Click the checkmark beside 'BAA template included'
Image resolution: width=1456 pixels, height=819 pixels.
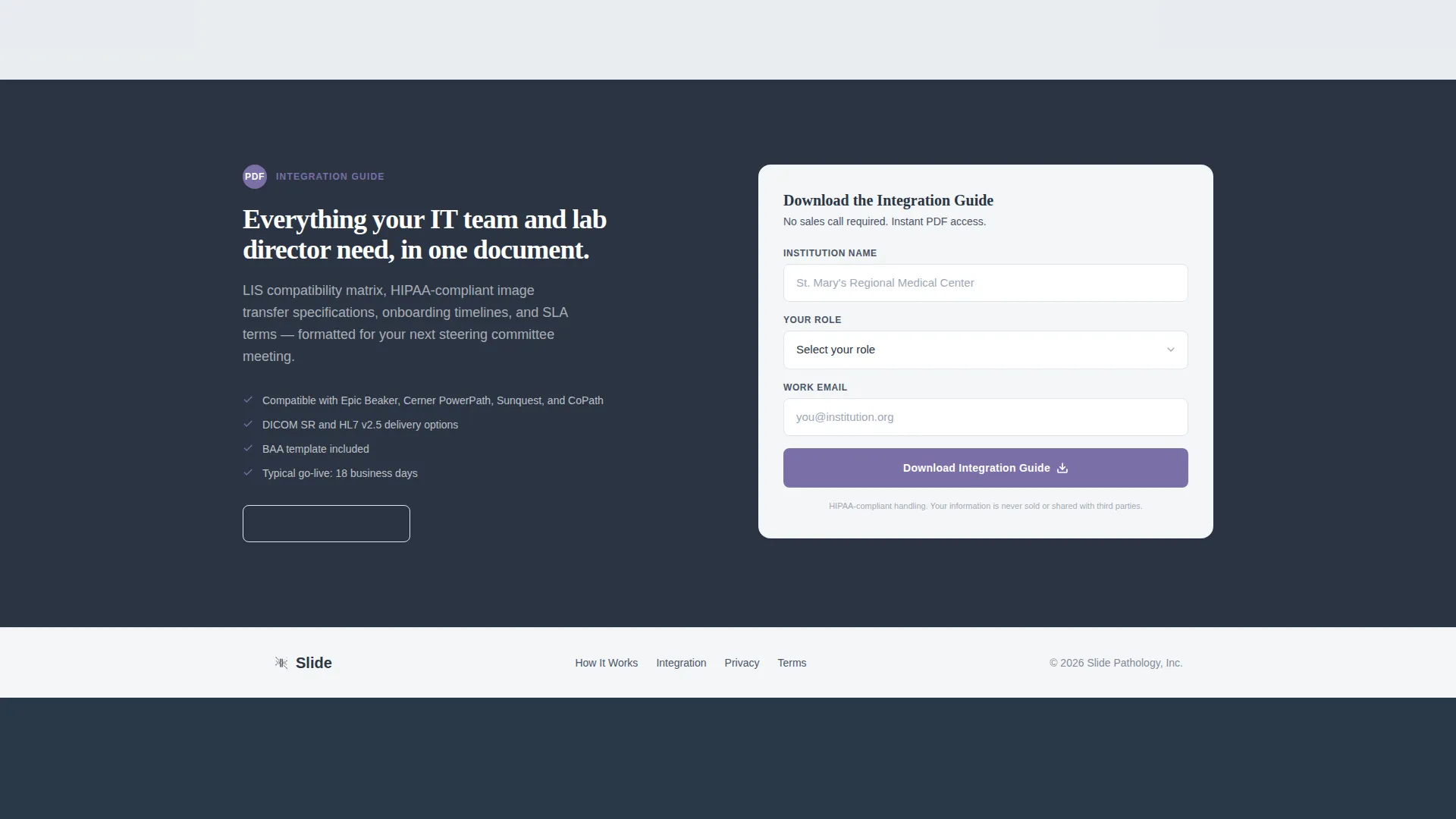(248, 448)
